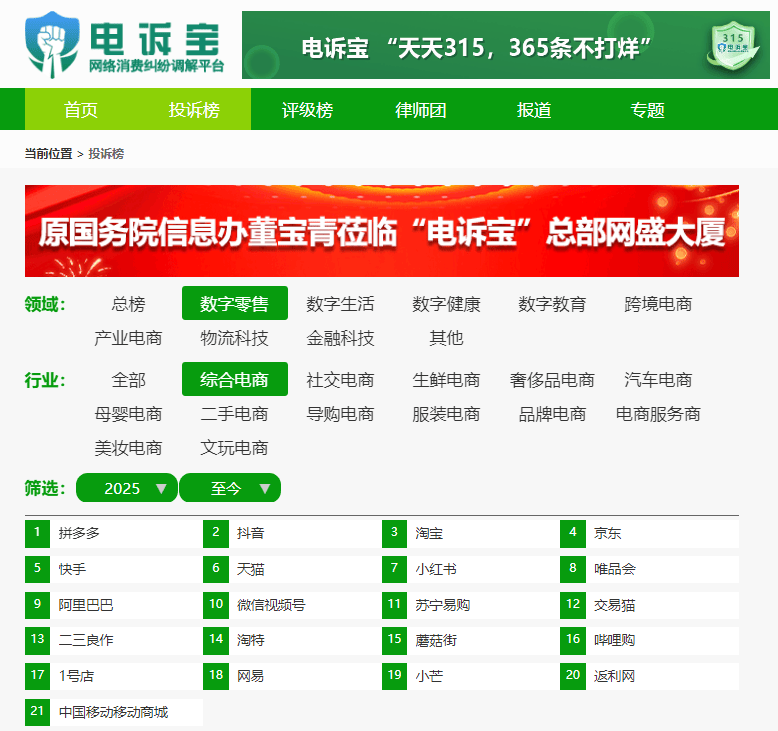Viewport: 778px width, 731px height.
Task: Click the 投诉榜 breadcrumb link
Action: [x=106, y=153]
